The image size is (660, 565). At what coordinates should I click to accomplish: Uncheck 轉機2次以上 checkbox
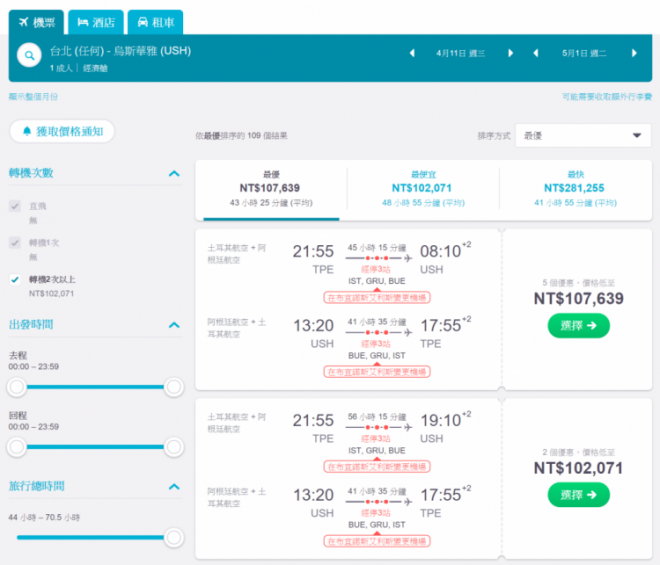pos(14,280)
